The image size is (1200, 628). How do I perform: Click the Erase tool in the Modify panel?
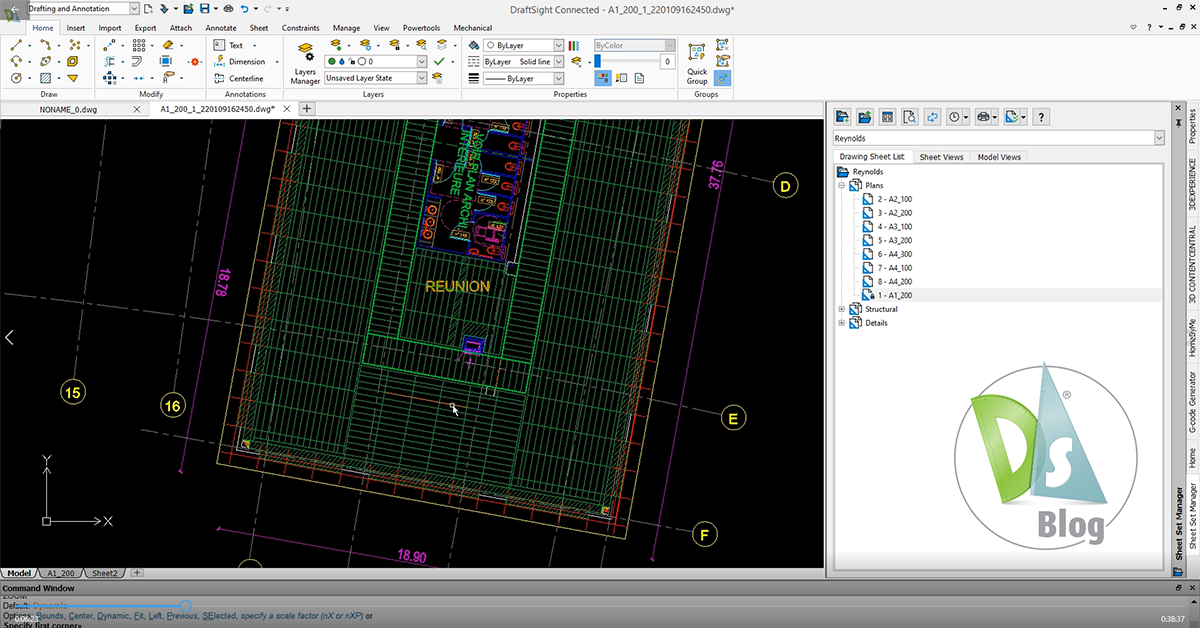(168, 46)
